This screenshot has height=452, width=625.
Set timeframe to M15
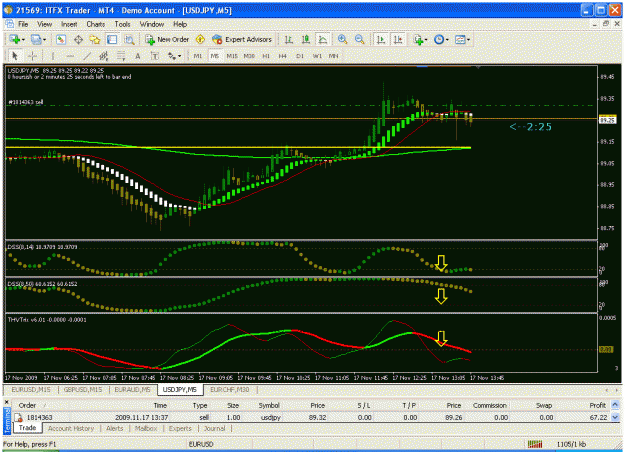click(x=232, y=56)
